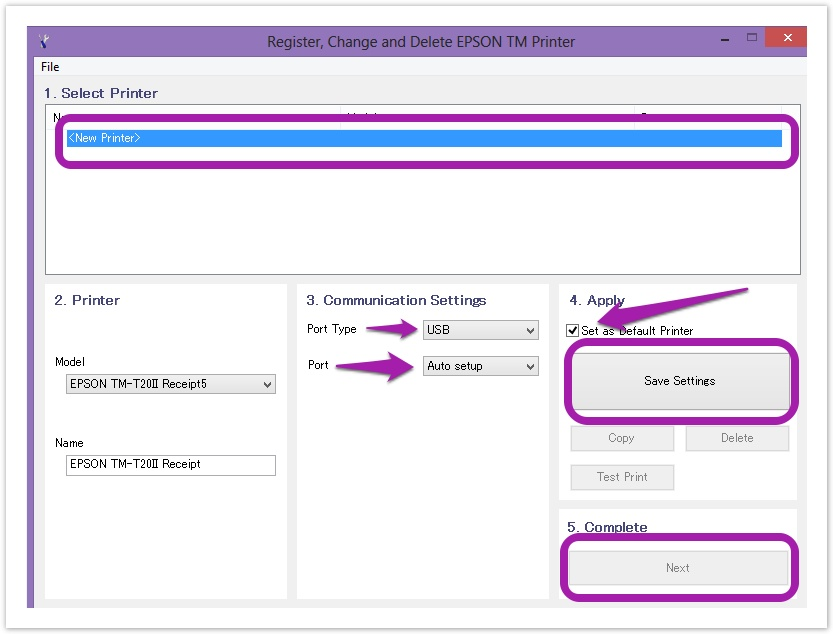Click the Copy button
The image size is (833, 634).
tap(621, 438)
